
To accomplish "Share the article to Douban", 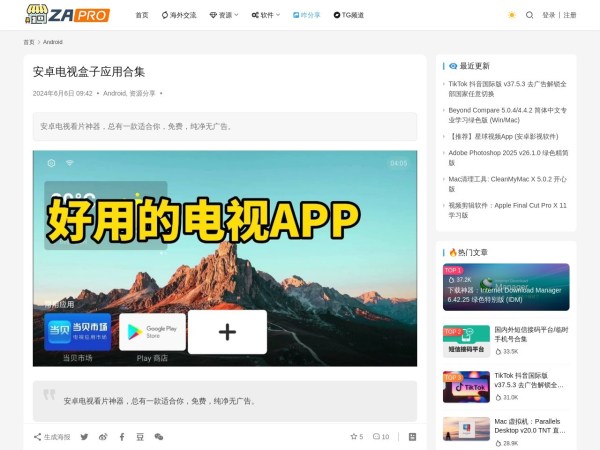I will pos(140,437).
